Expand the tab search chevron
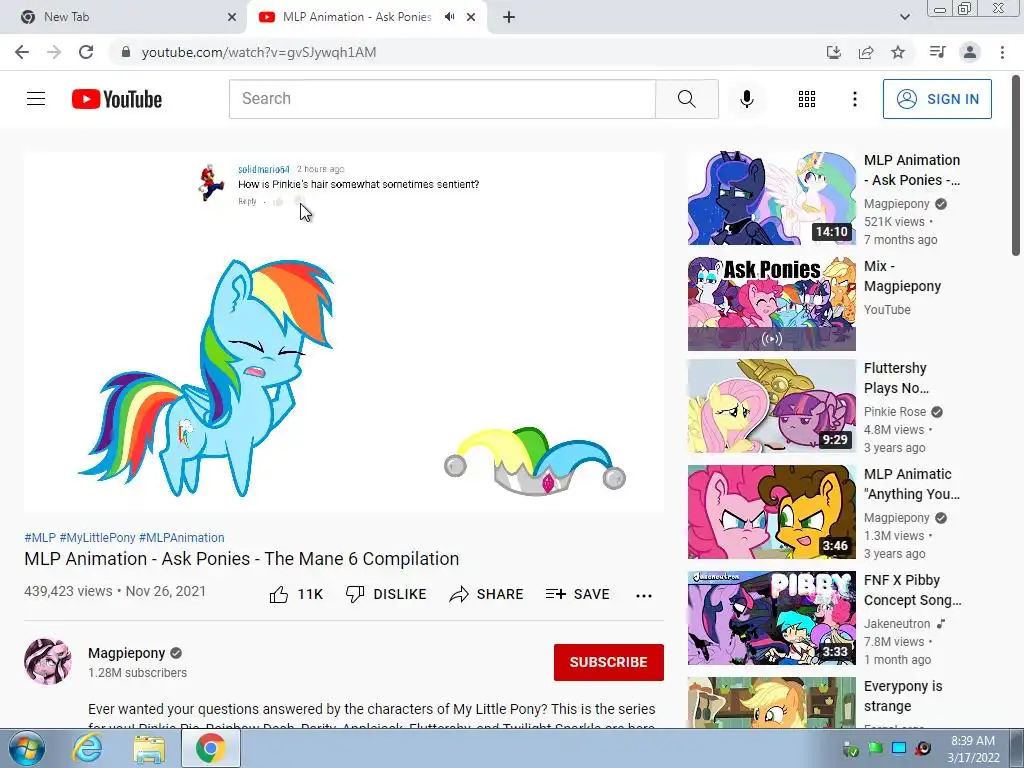 pyautogui.click(x=904, y=17)
